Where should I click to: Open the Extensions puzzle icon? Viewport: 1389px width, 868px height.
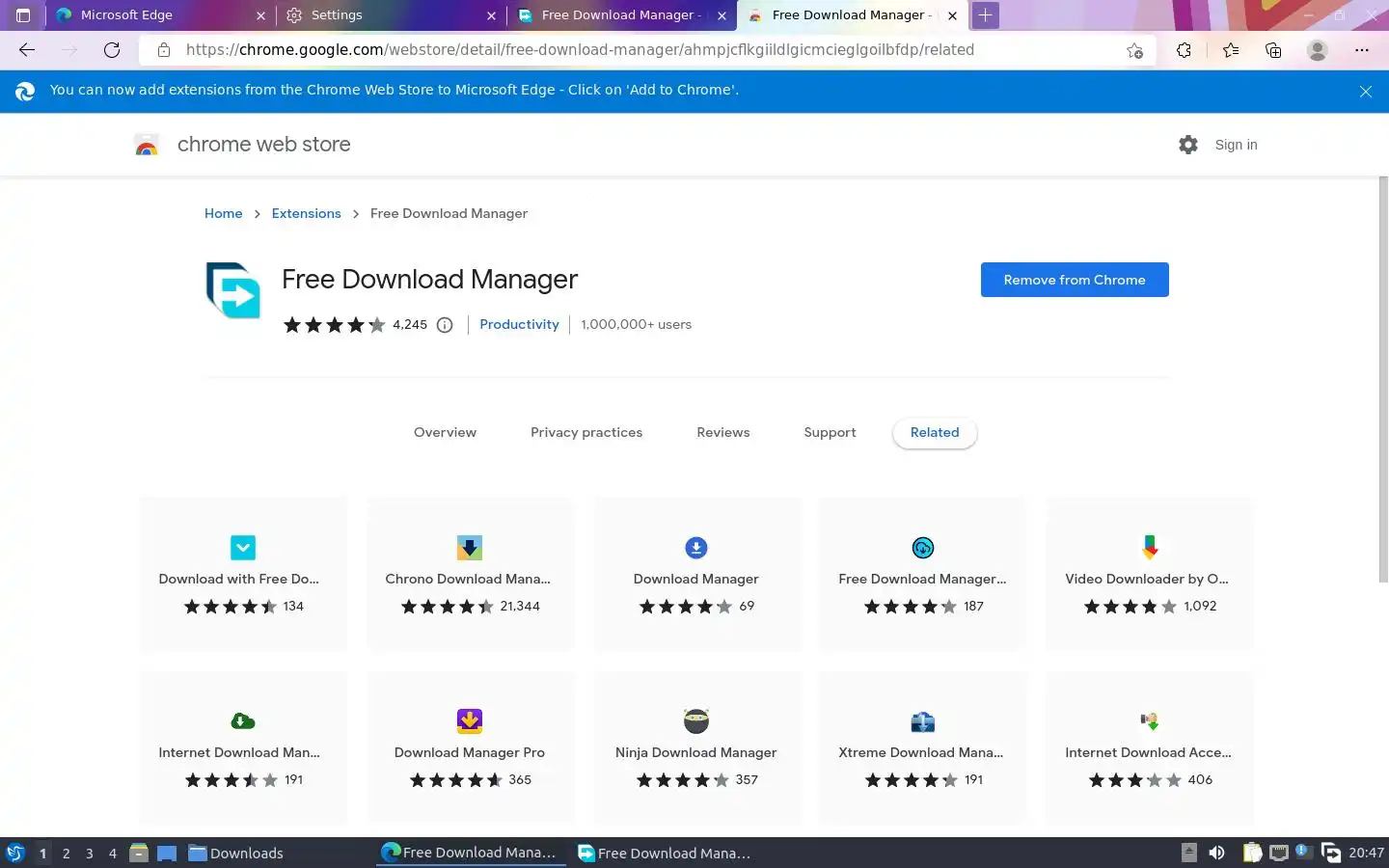(1184, 50)
